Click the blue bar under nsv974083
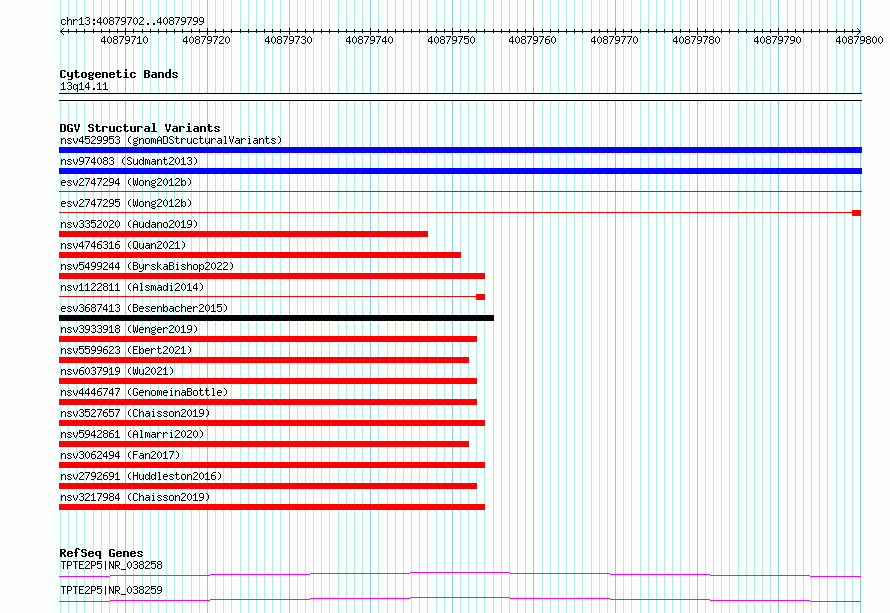This screenshot has width=890, height=613. (460, 171)
